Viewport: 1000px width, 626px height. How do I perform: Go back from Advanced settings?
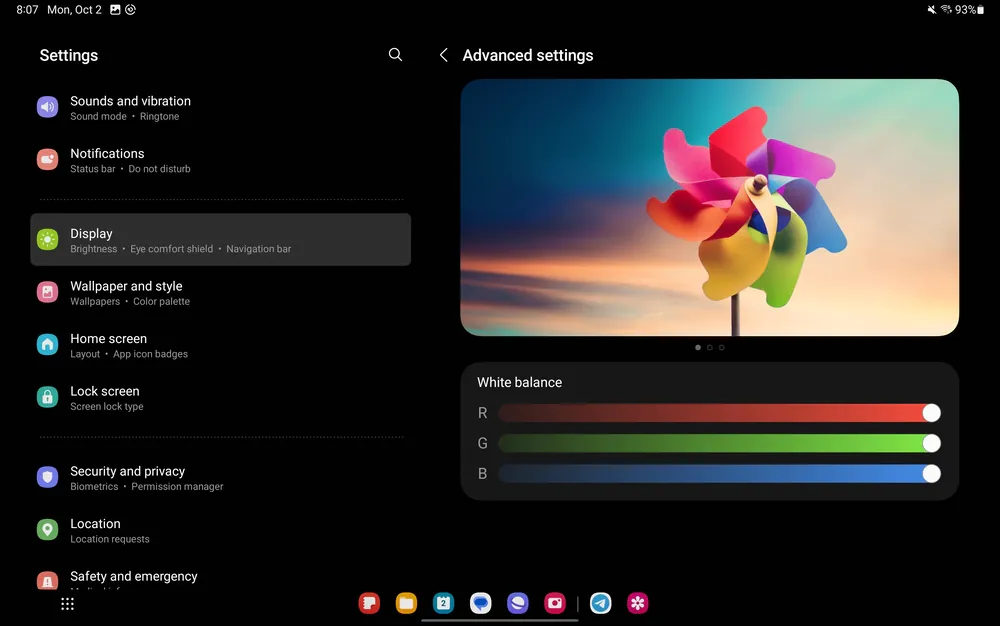pyautogui.click(x=443, y=55)
